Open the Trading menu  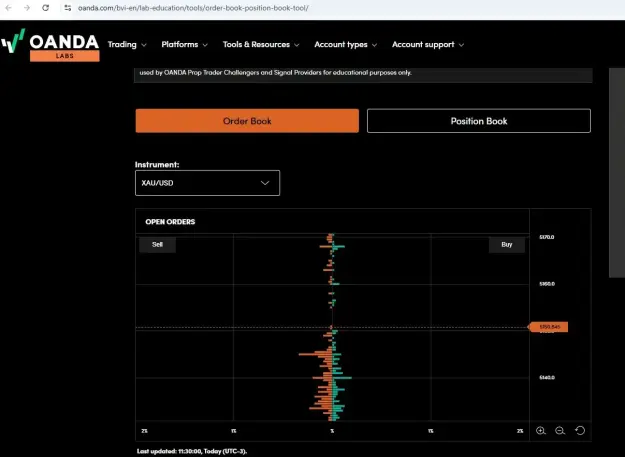(x=127, y=45)
